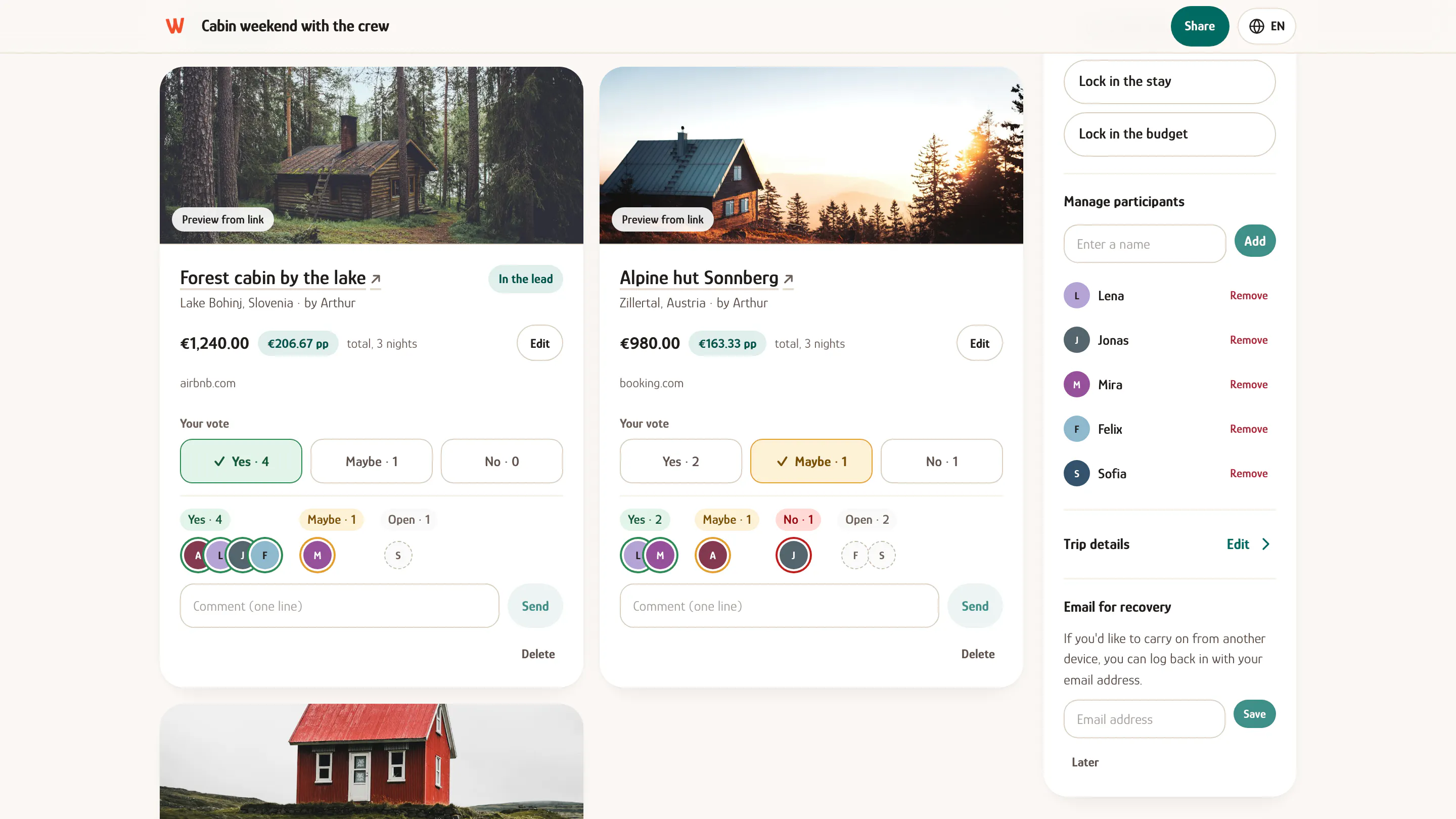This screenshot has width=1456, height=819.
Task: Delete the Forest cabin option
Action: (x=538, y=654)
